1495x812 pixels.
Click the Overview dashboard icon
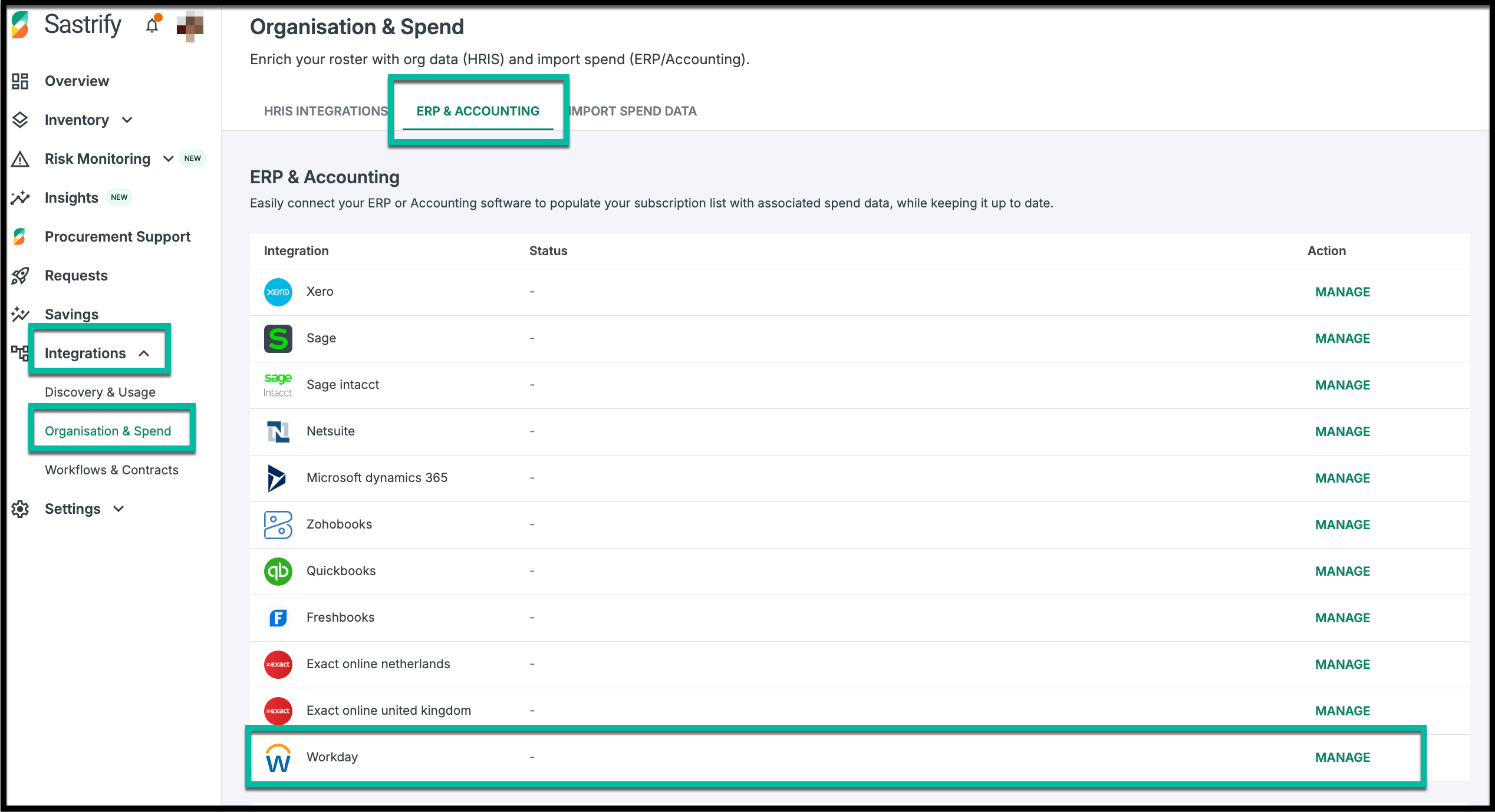point(20,81)
